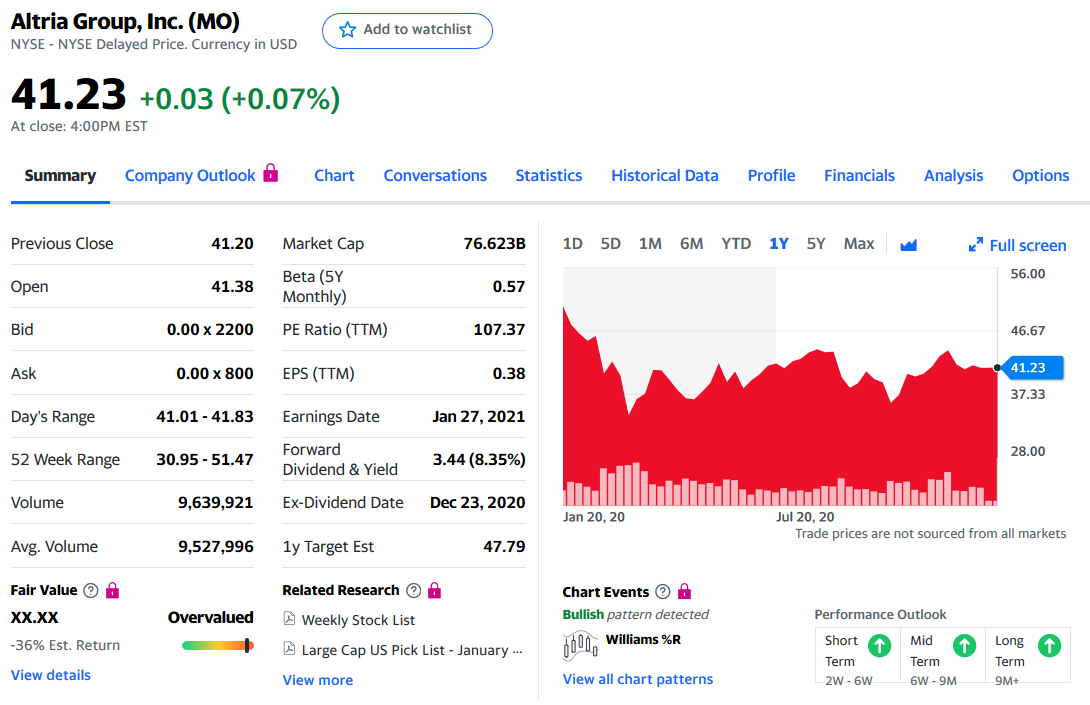The width and height of the screenshot is (1090, 705).
Task: Click the lock icon next to Fair Value
Action: (x=112, y=590)
